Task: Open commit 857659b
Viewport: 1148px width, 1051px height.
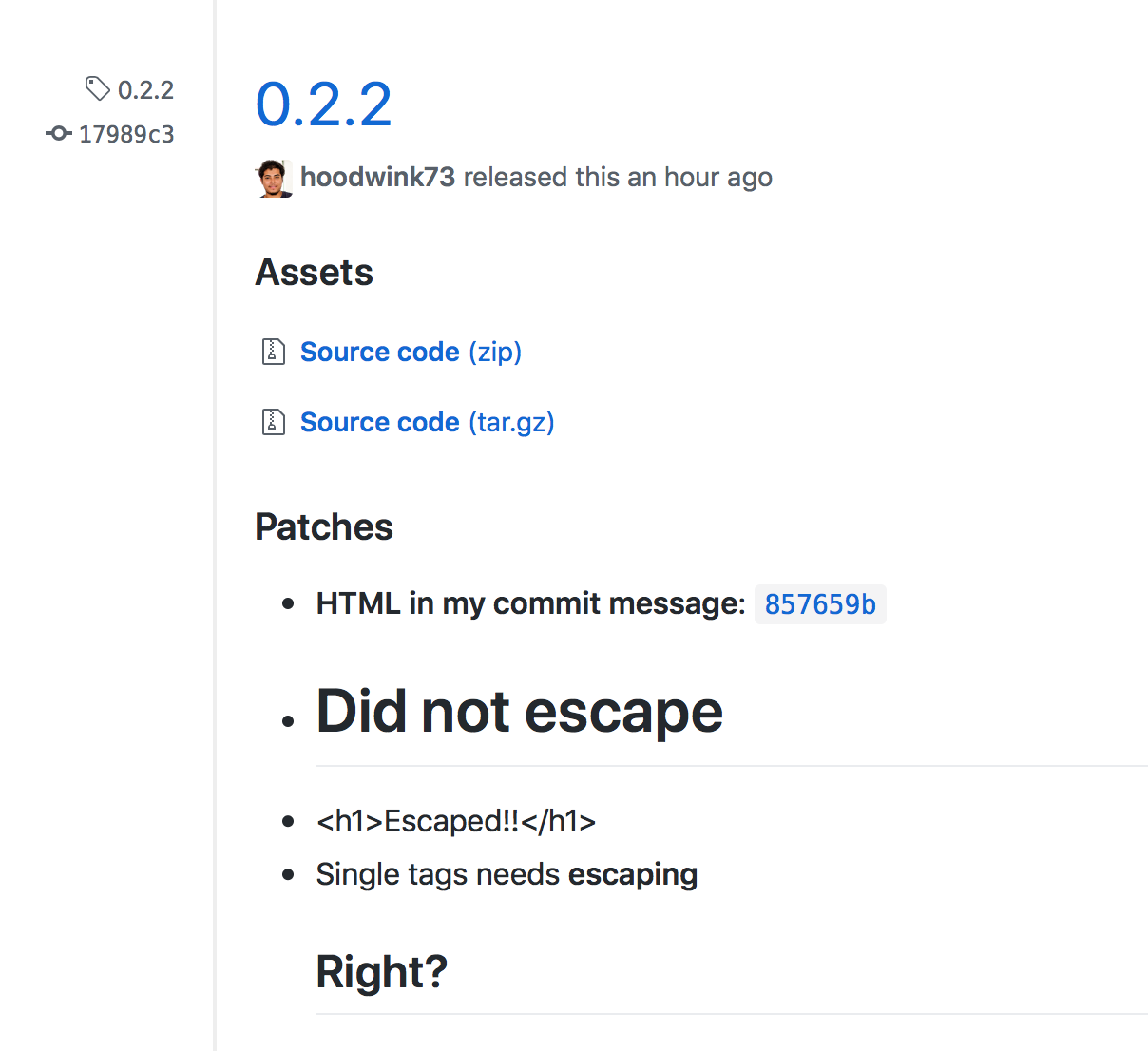Action: 820,604
